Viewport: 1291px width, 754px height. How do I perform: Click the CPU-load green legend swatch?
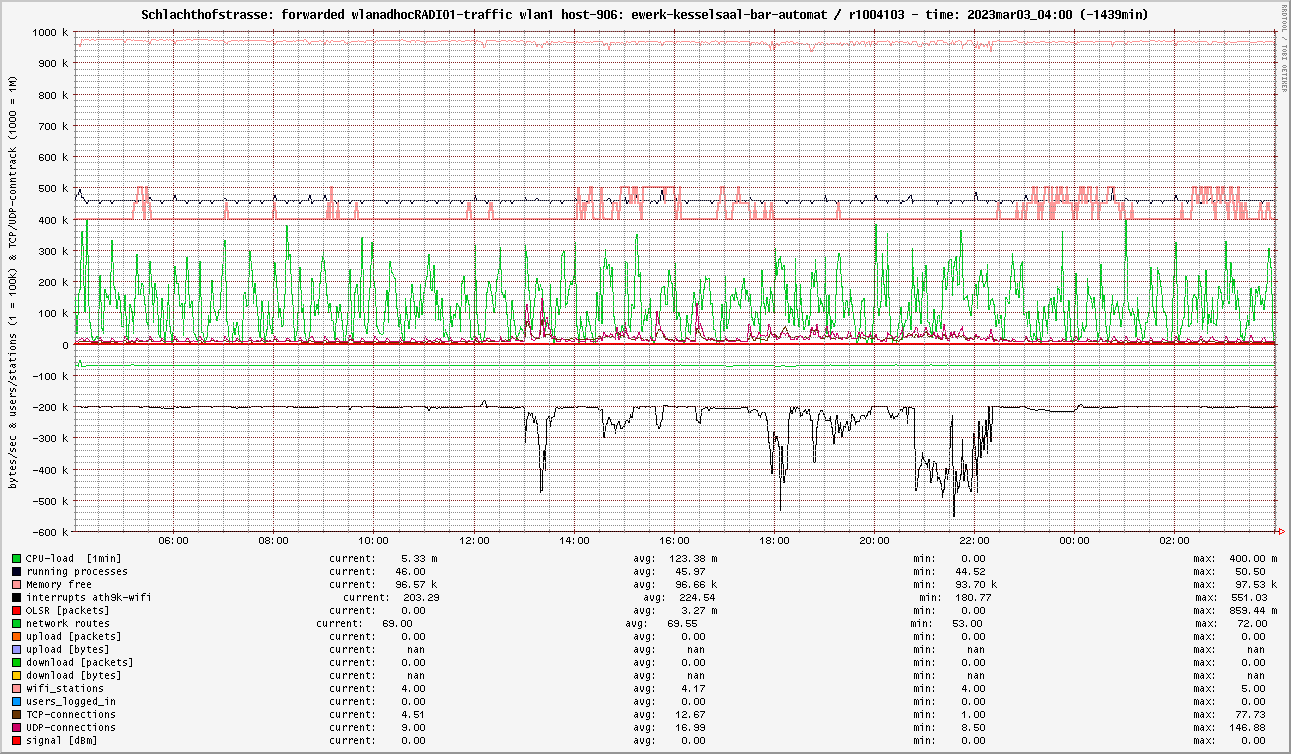17,558
